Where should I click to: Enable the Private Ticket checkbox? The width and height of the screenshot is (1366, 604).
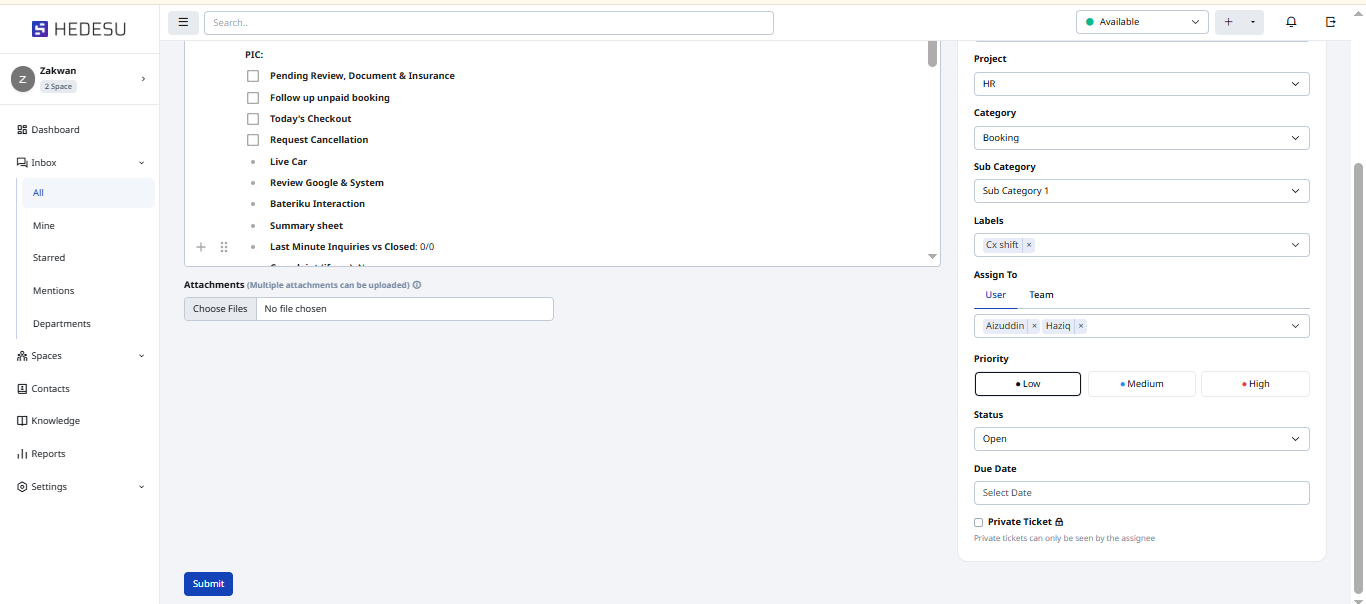tap(979, 522)
